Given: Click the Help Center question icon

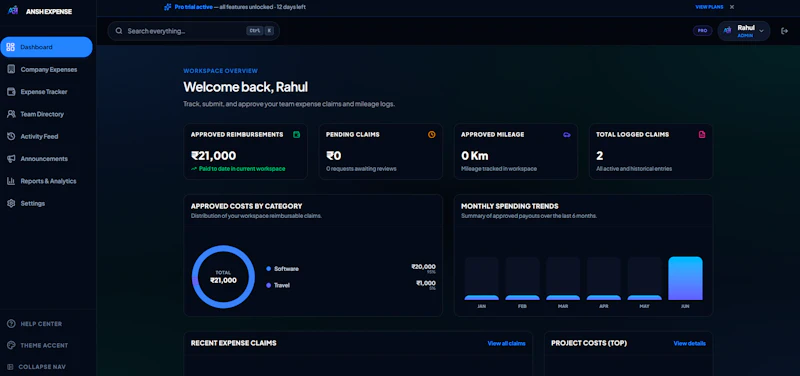Looking at the screenshot, I should point(11,324).
